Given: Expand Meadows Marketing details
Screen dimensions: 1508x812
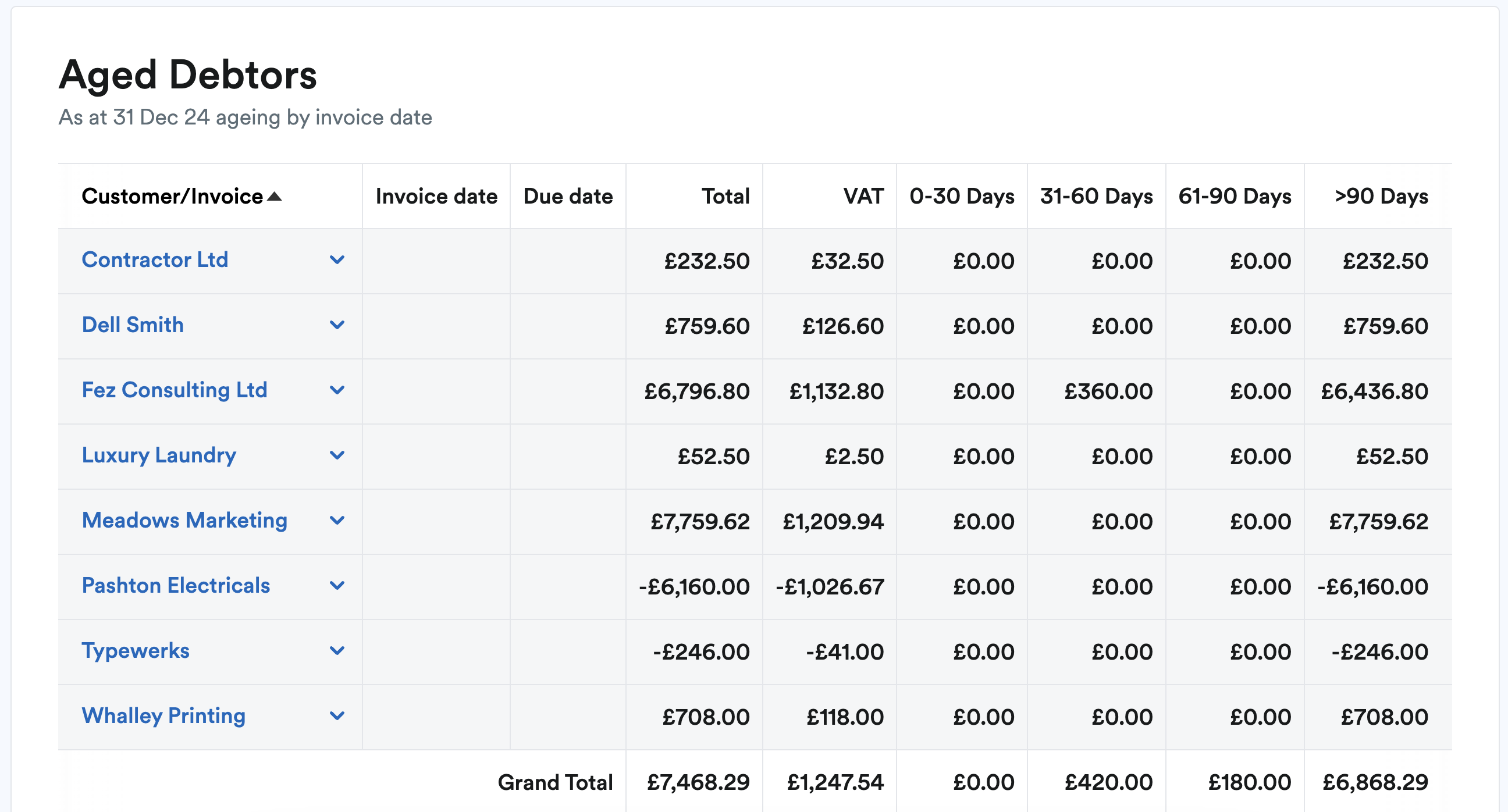Looking at the screenshot, I should [339, 521].
